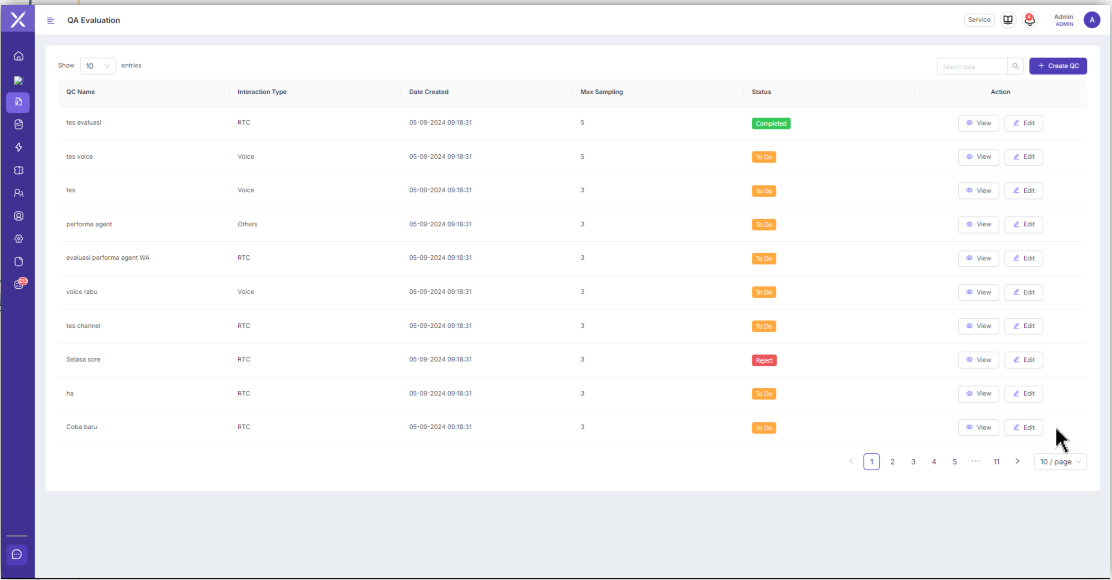This screenshot has width=1112, height=580.
Task: View the ha row
Action: [979, 394]
